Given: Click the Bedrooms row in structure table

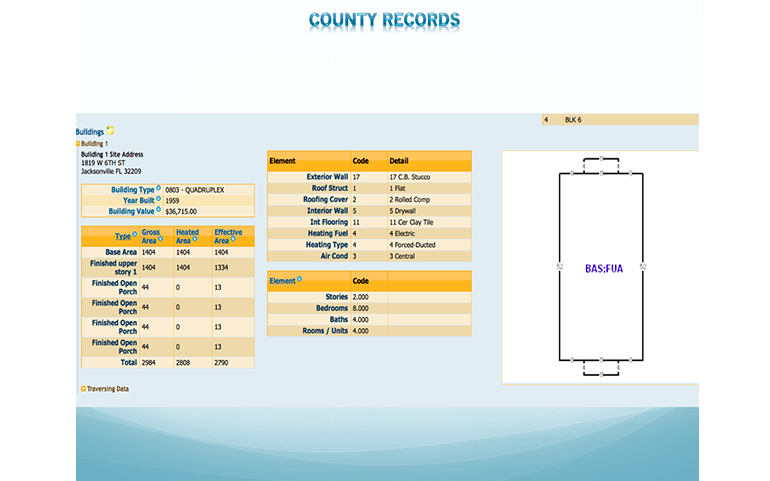Looking at the screenshot, I should [x=368, y=308].
